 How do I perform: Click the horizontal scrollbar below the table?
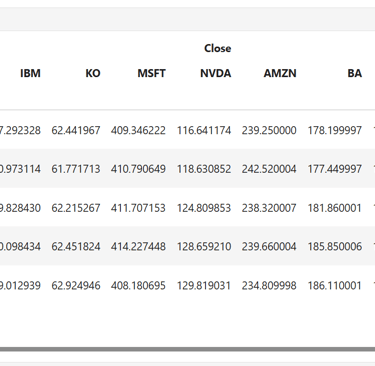187,349
